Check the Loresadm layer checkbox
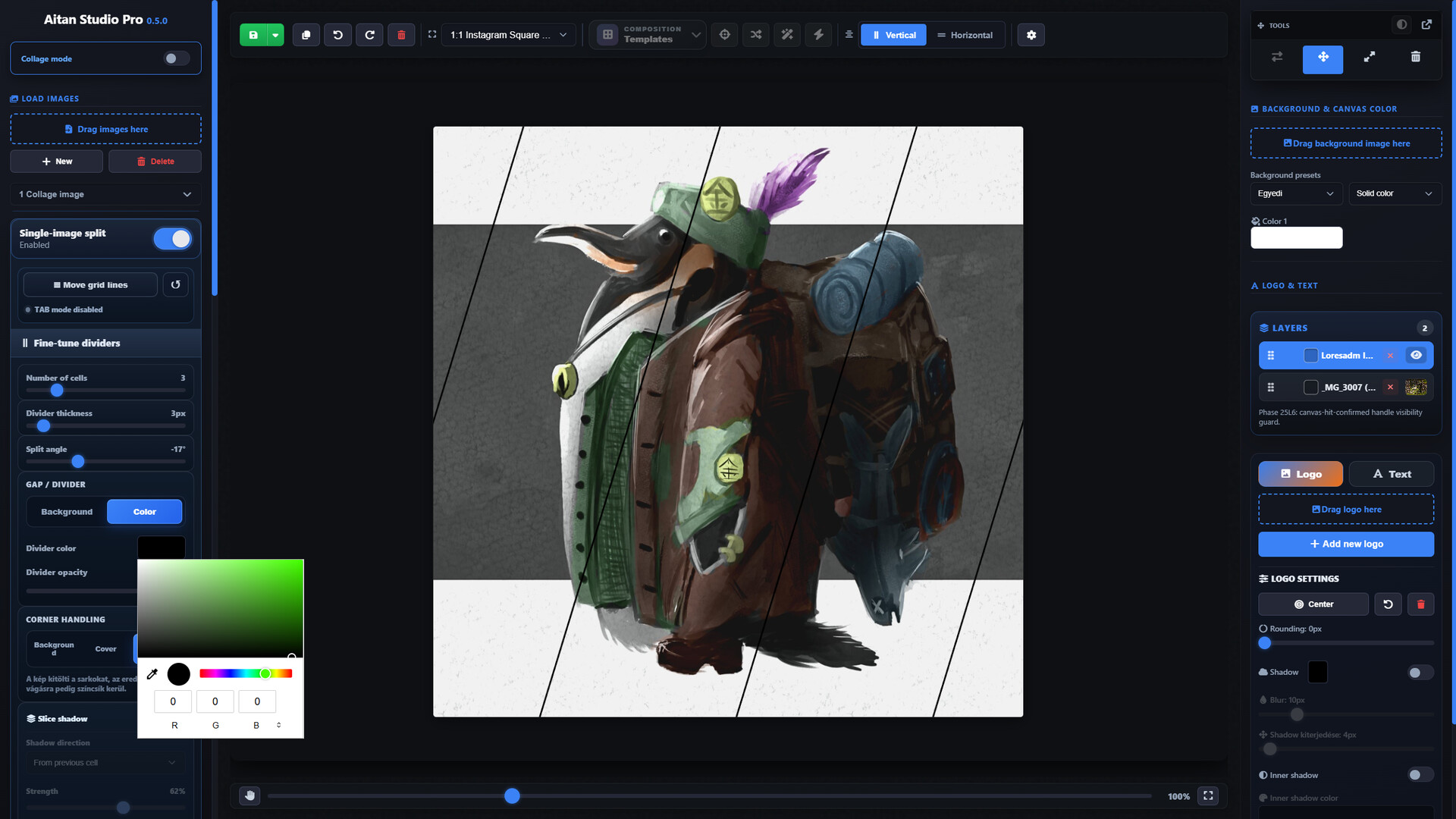 click(1310, 356)
